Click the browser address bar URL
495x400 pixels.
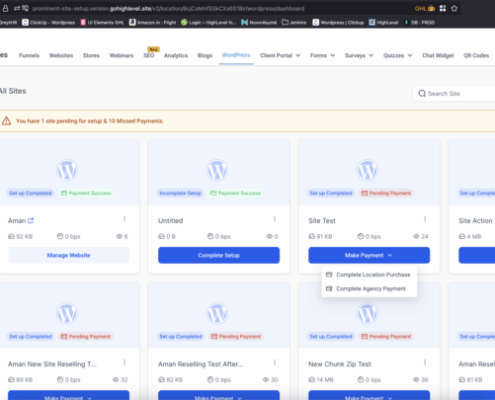pos(168,8)
